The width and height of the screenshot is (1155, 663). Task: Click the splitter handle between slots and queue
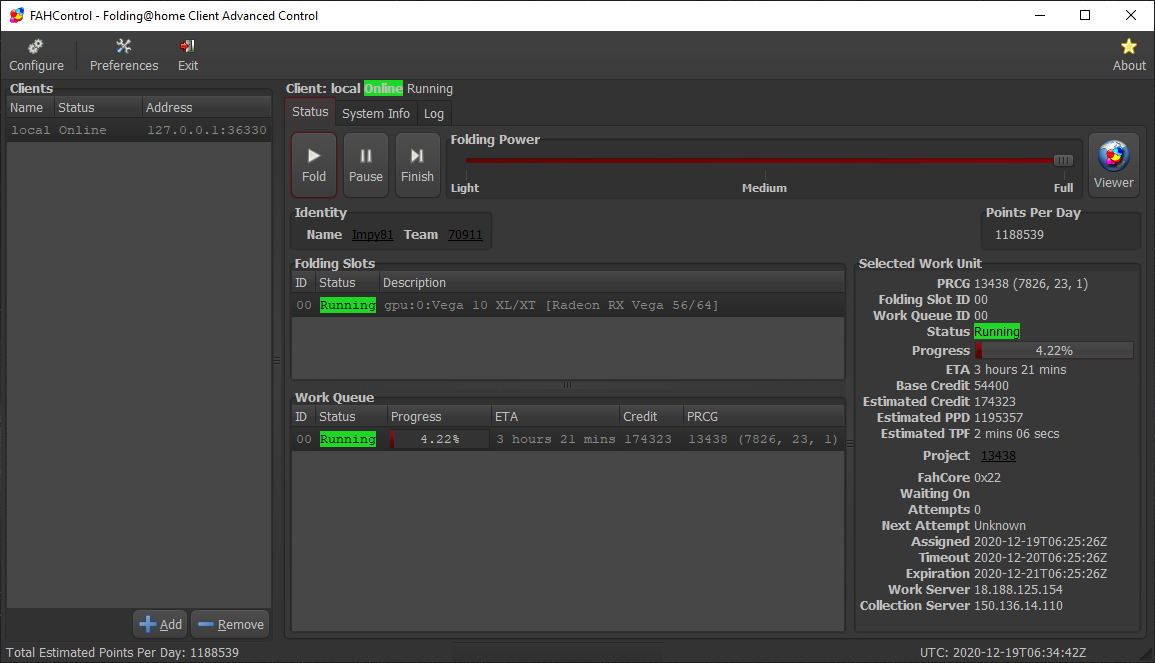click(567, 385)
